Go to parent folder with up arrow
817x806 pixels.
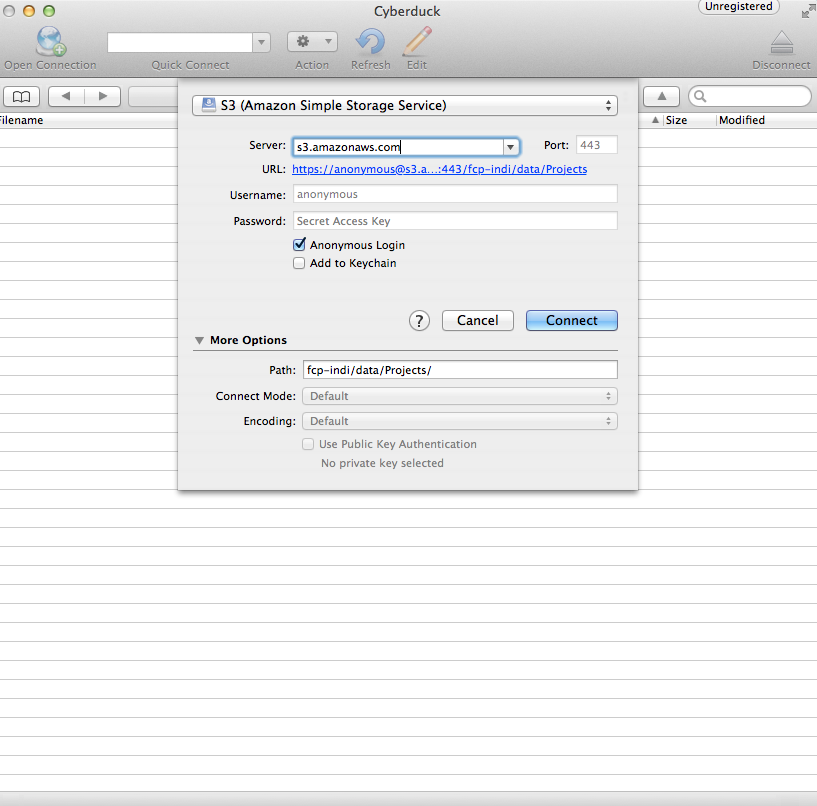pyautogui.click(x=661, y=96)
